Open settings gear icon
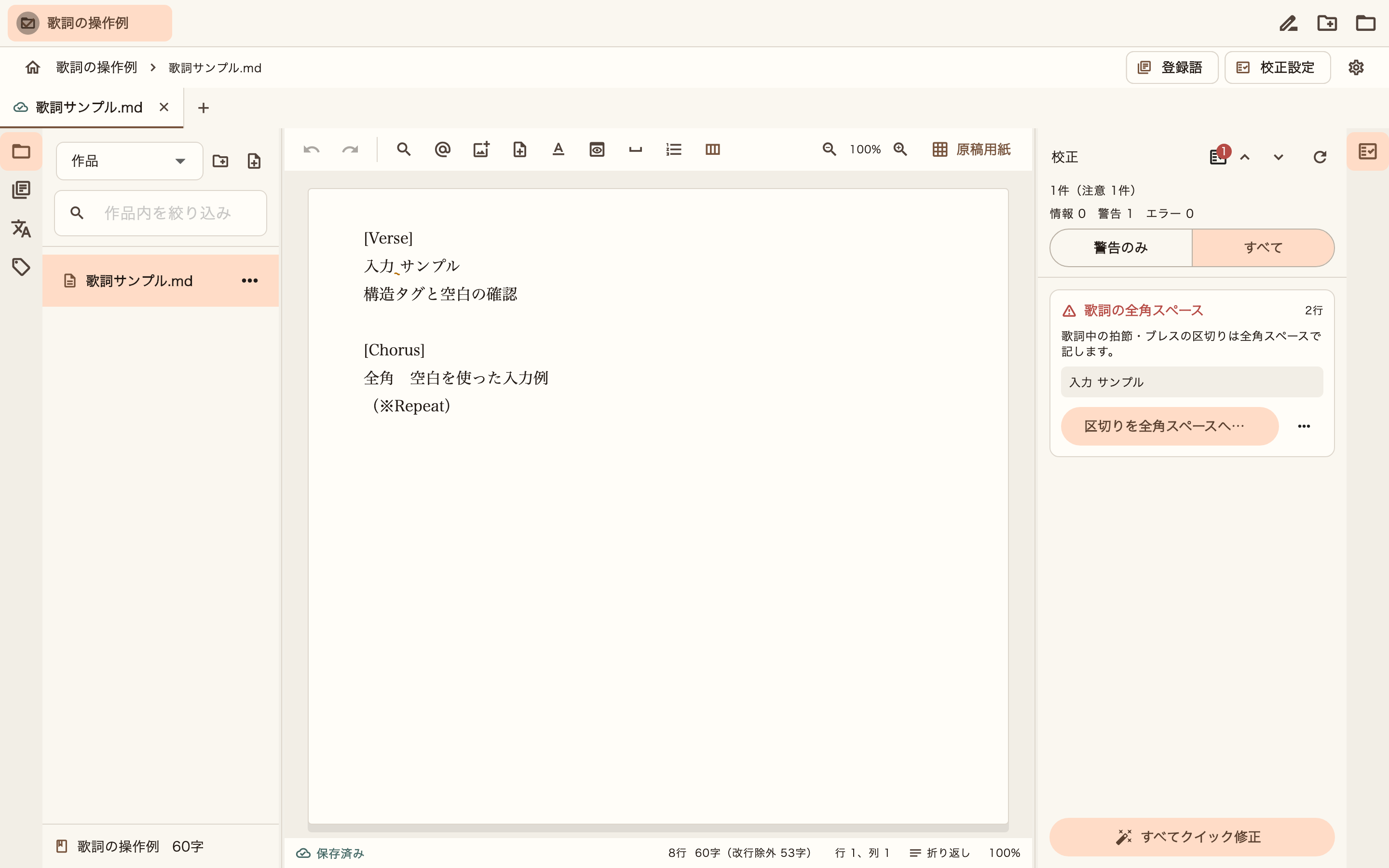The image size is (1389, 868). coord(1356,68)
